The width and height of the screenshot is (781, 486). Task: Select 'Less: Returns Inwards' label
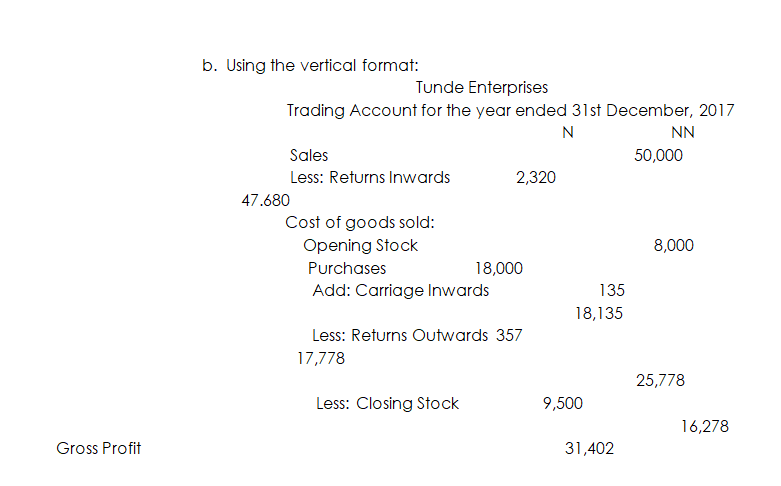(369, 178)
